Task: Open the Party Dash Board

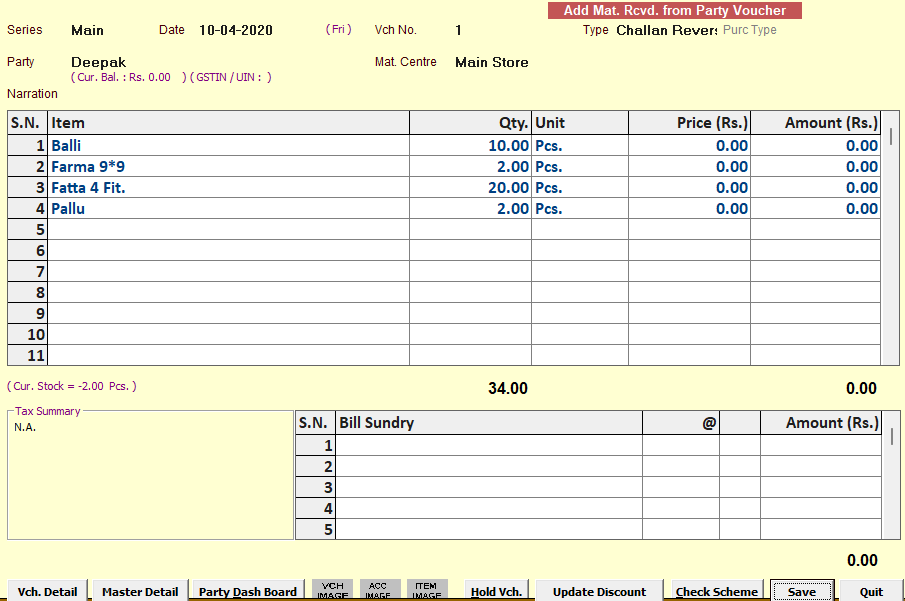Action: (248, 591)
